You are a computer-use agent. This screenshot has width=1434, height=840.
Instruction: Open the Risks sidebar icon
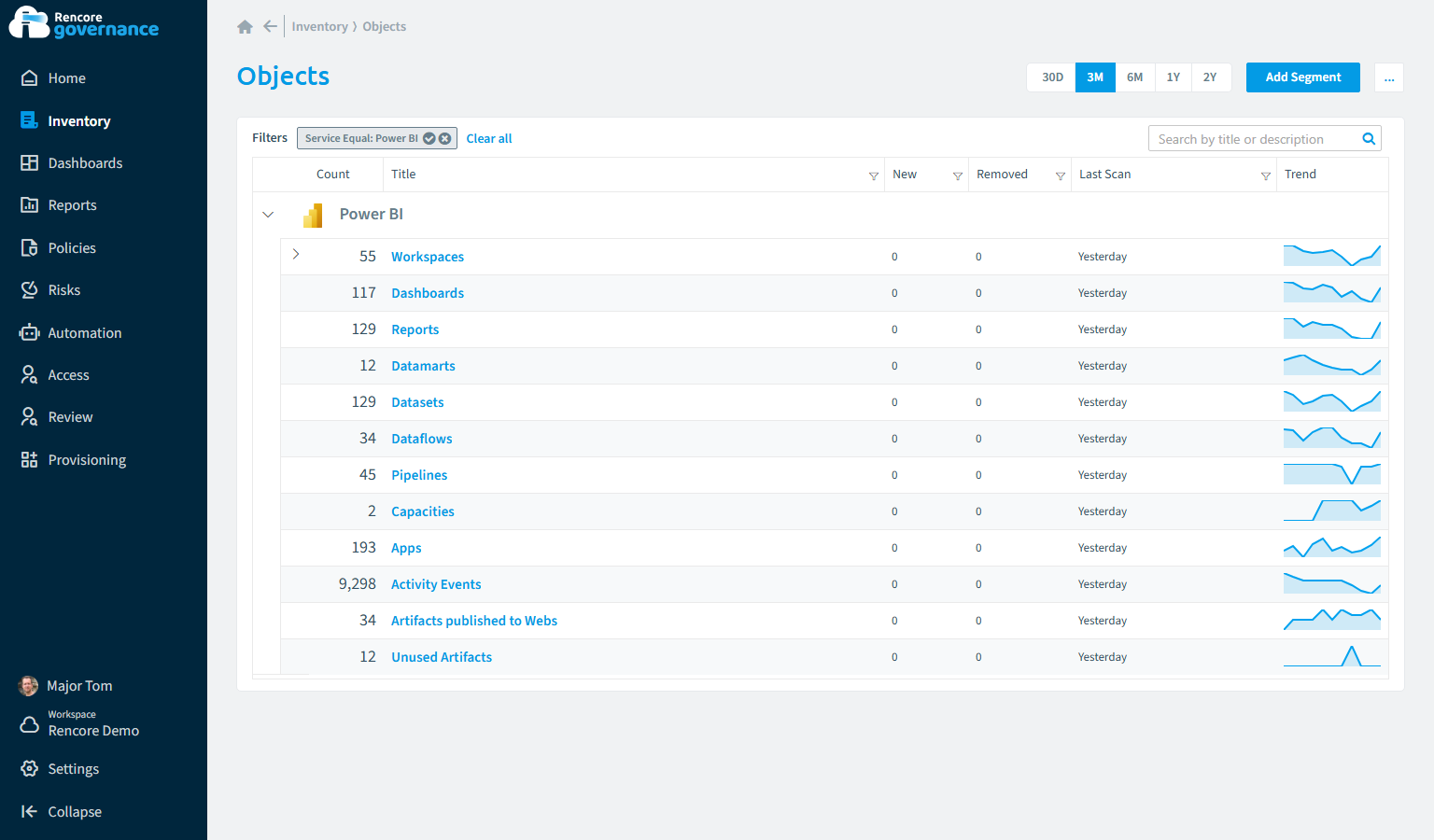30,290
